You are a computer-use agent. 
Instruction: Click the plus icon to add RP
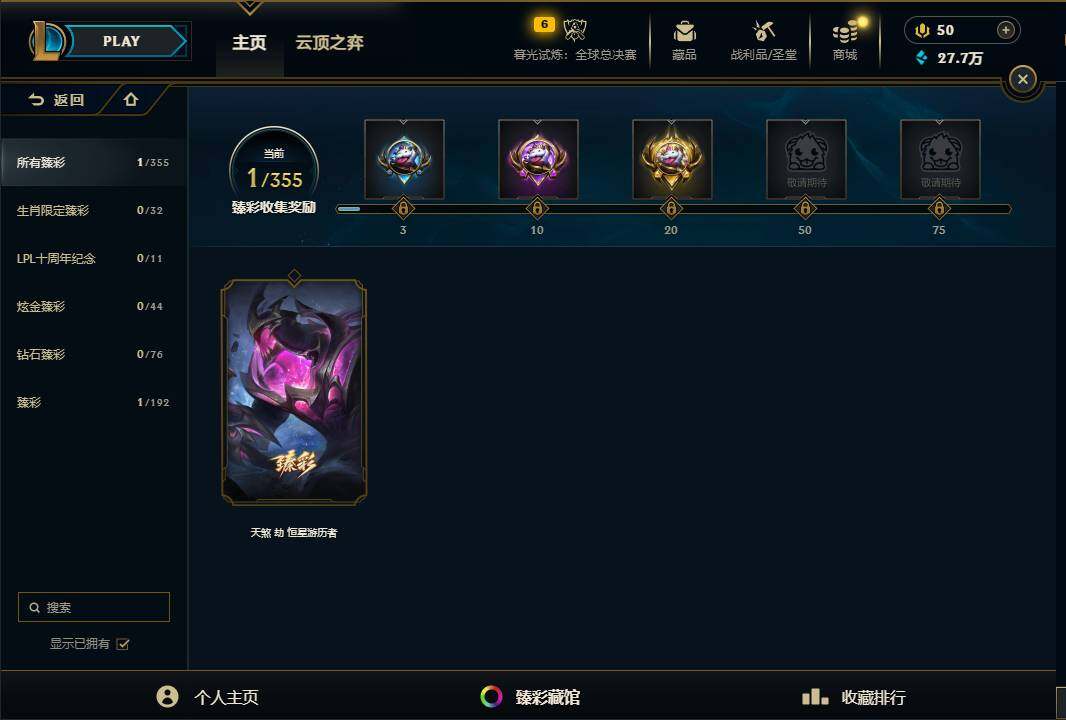(x=1005, y=30)
